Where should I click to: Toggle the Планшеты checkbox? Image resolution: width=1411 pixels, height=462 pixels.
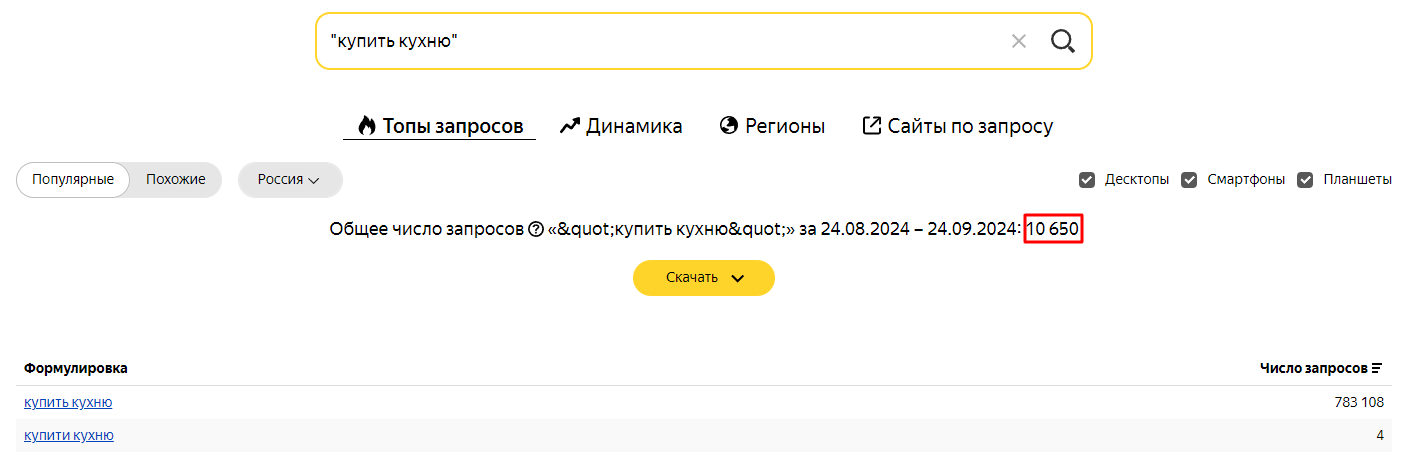1305,180
